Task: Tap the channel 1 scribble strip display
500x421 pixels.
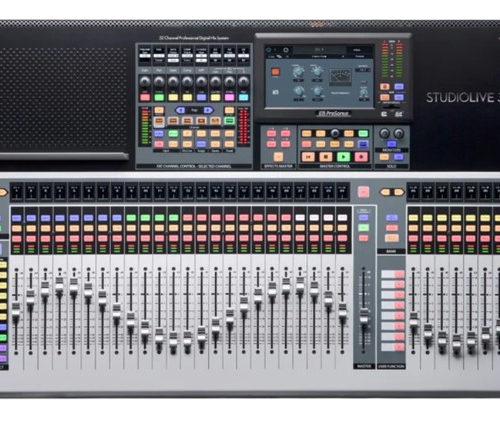Action: tap(17, 192)
